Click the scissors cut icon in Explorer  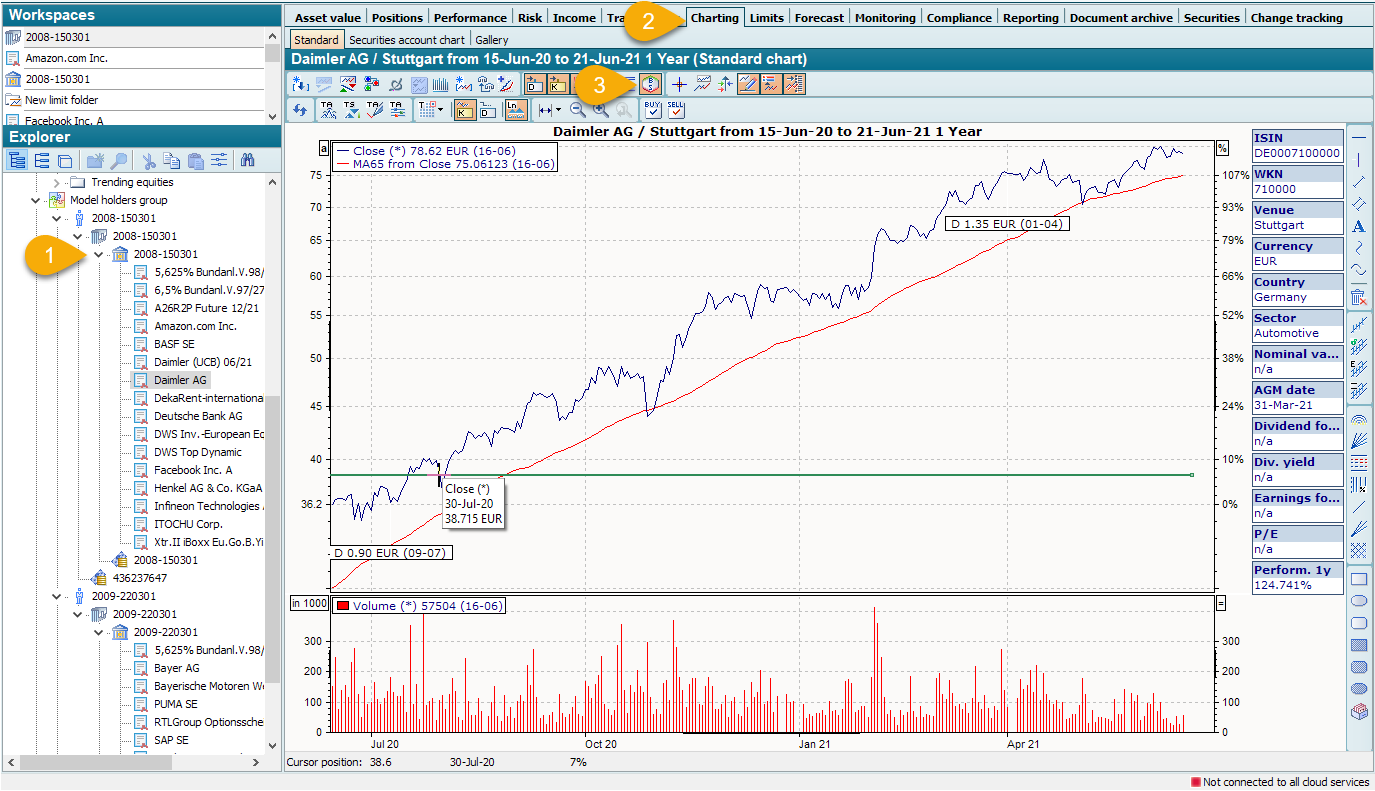point(148,160)
